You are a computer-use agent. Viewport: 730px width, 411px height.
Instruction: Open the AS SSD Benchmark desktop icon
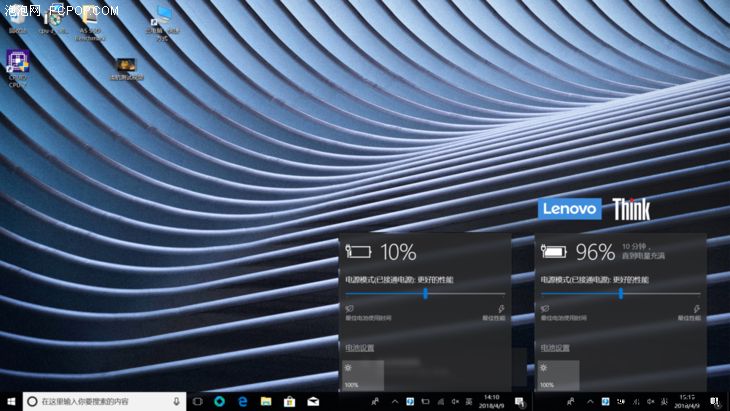click(90, 23)
